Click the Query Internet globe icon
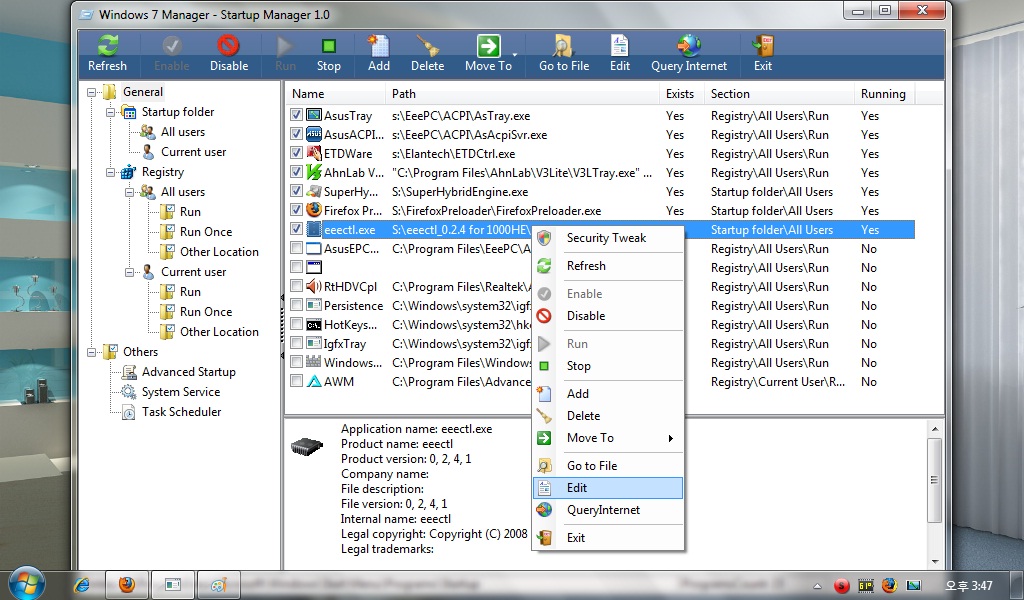1024x600 pixels. (688, 45)
